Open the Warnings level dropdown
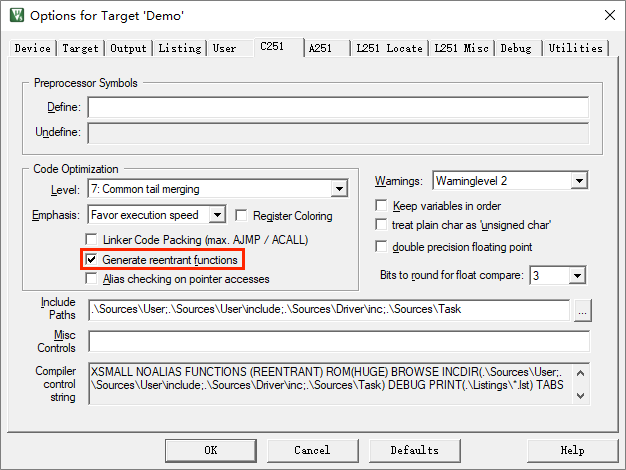Image resolution: width=626 pixels, height=470 pixels. coord(578,181)
